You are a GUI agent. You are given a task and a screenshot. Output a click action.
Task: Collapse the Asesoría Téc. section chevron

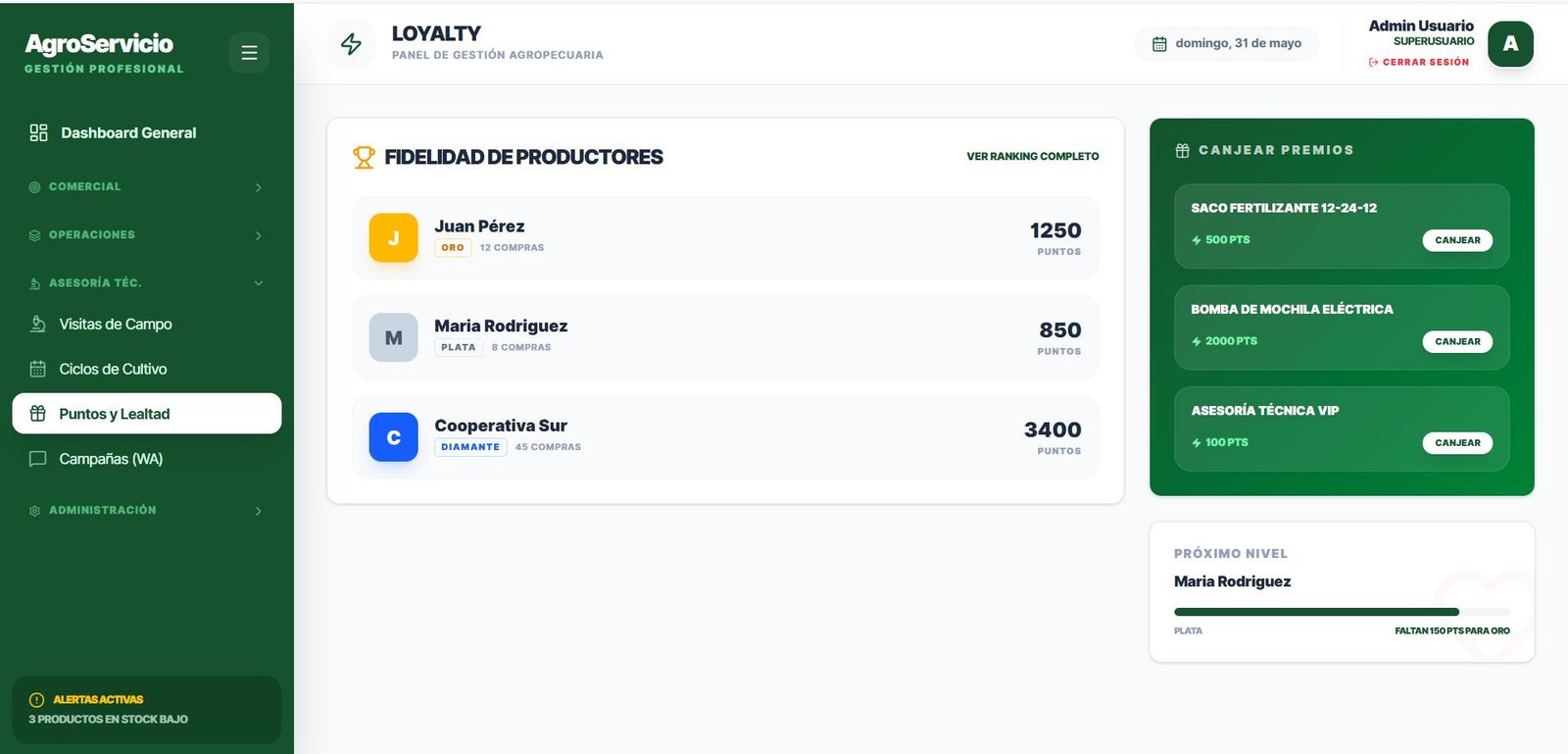(x=259, y=283)
